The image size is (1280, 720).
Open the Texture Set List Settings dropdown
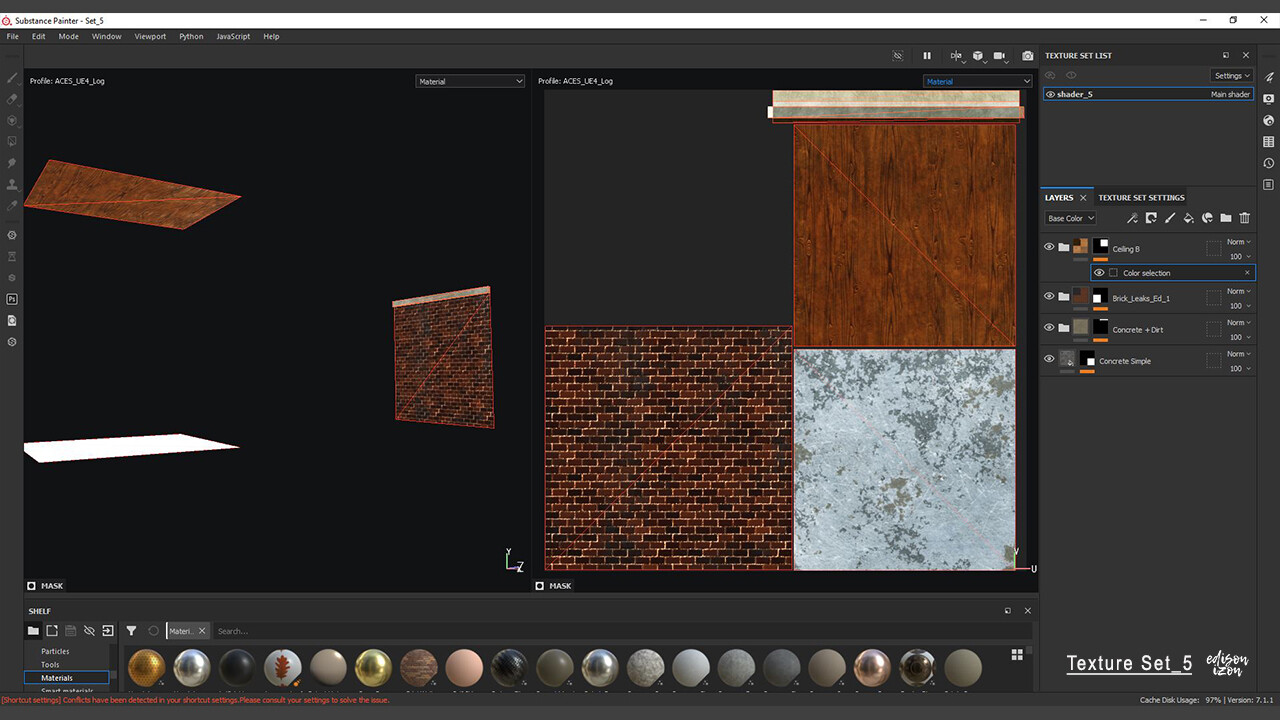[x=1232, y=76]
